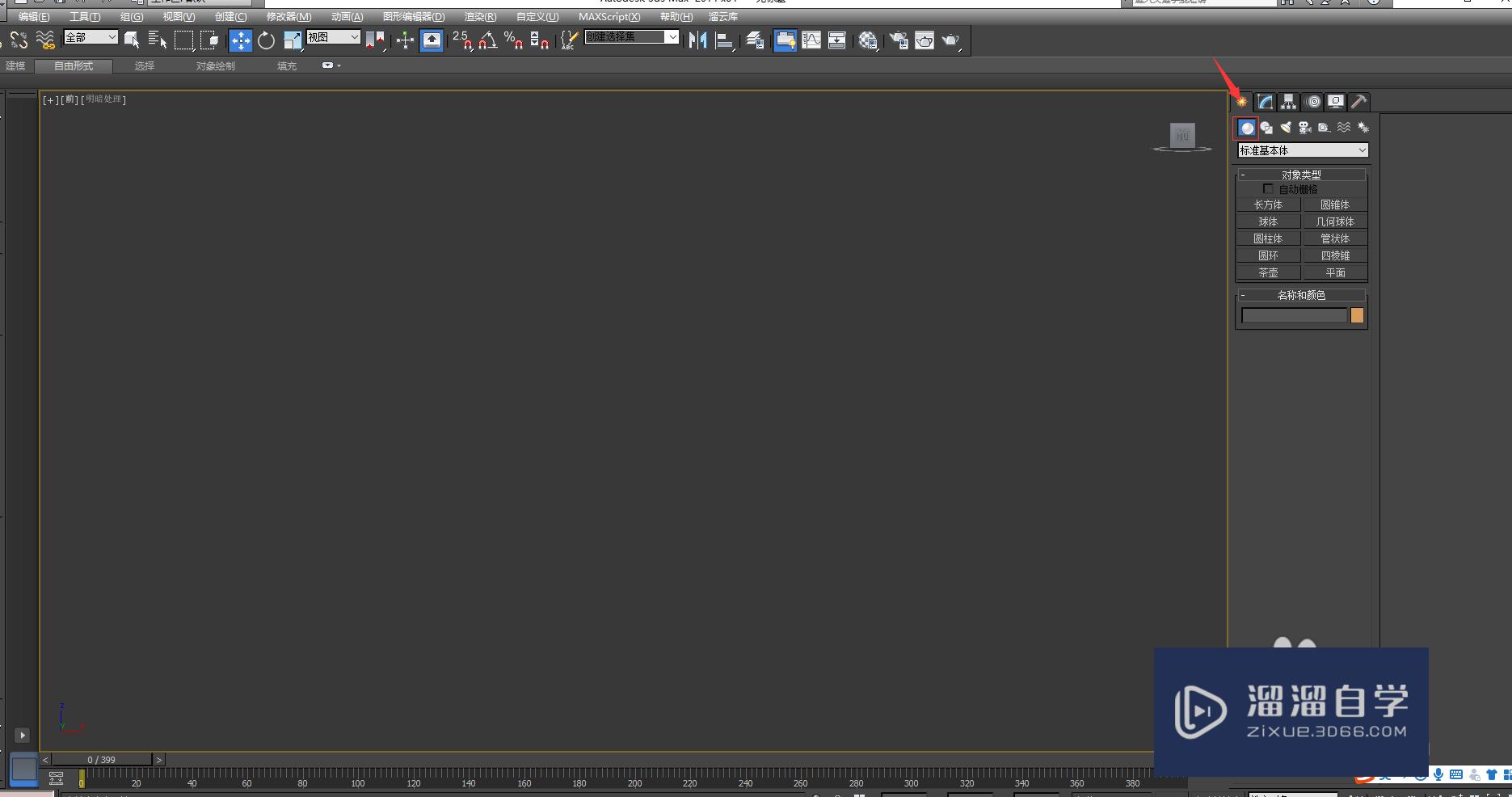The height and width of the screenshot is (797, 1512).
Task: Activate the Select Object tool
Action: (x=132, y=40)
